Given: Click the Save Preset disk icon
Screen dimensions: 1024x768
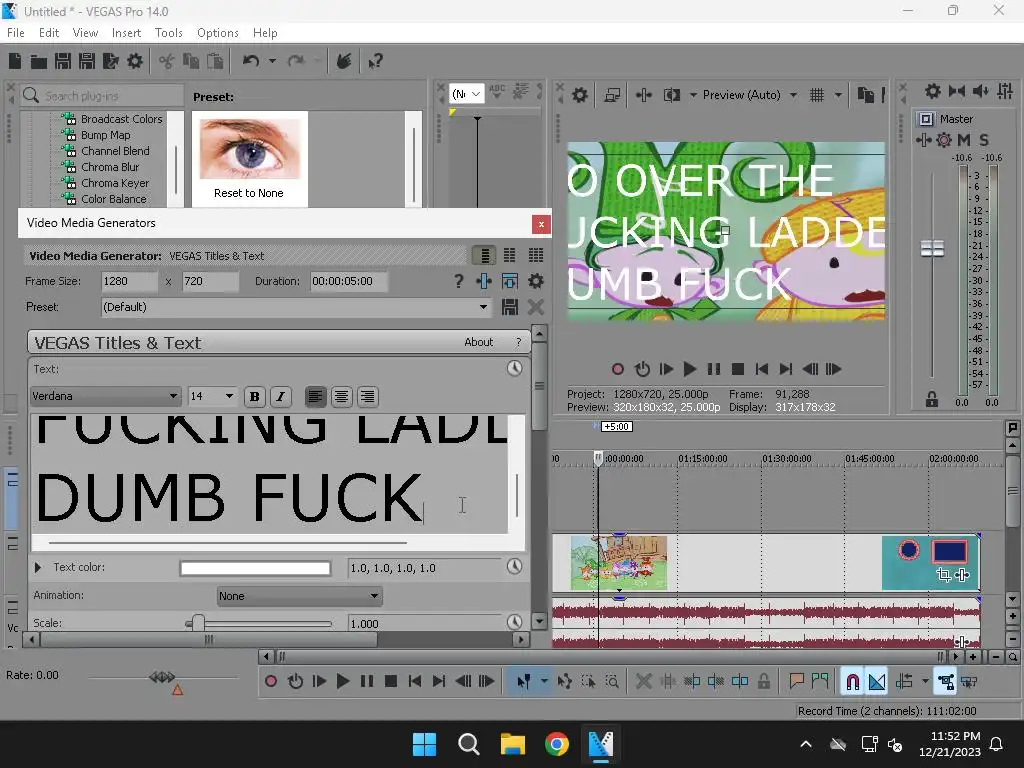Looking at the screenshot, I should point(510,307).
